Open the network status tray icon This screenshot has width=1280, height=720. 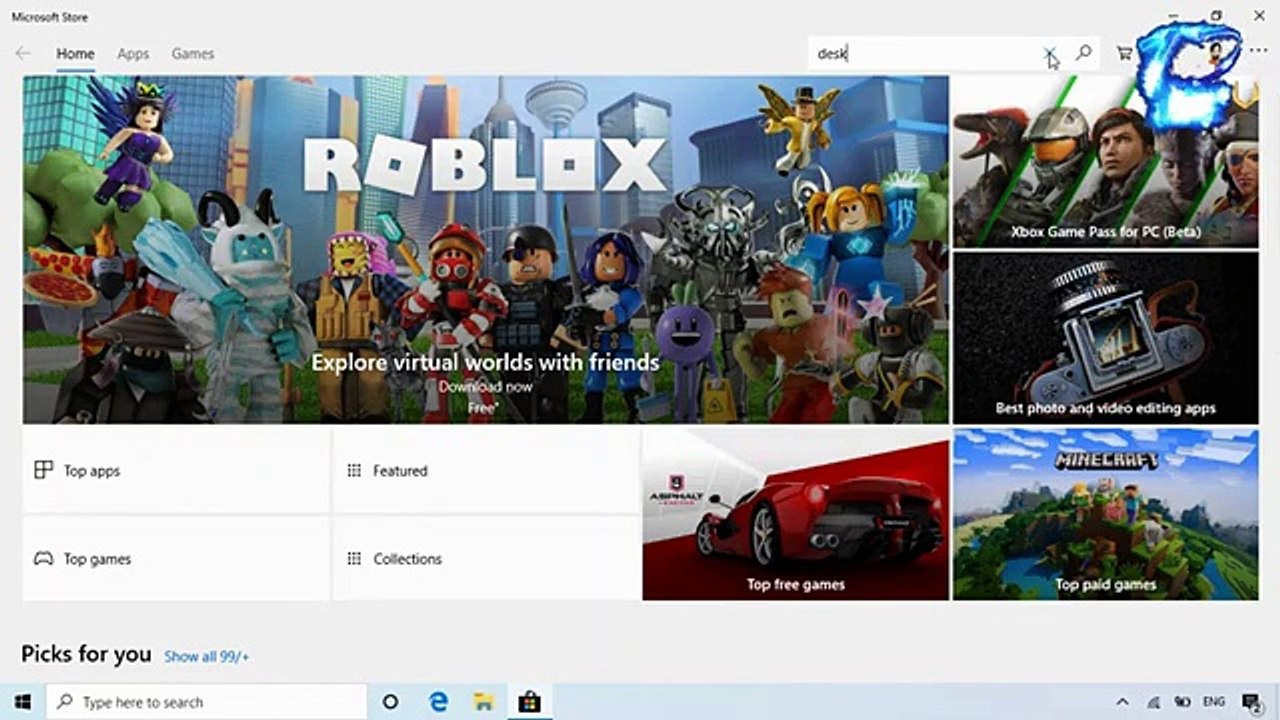[x=1153, y=702]
